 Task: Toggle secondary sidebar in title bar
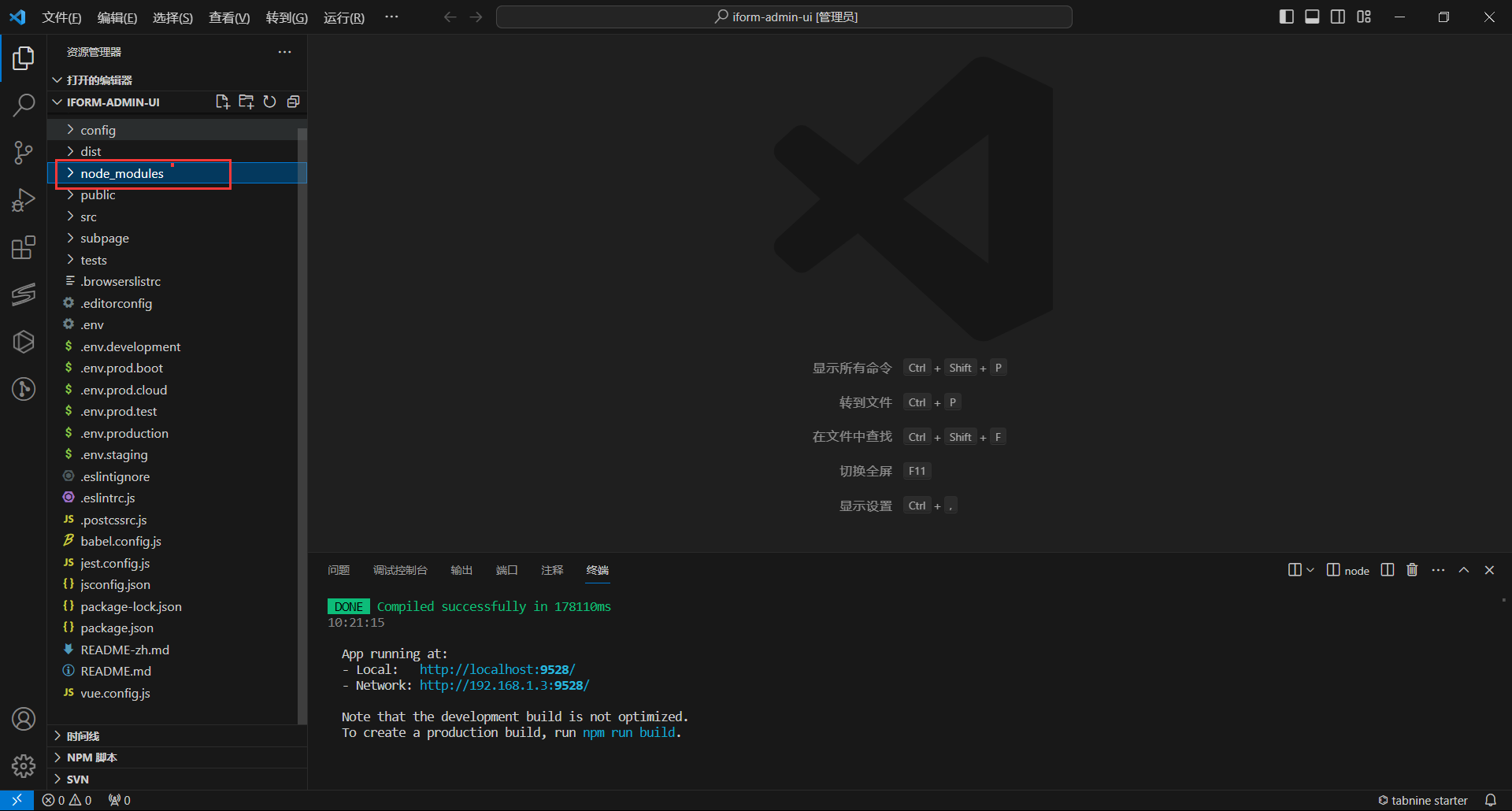click(x=1338, y=17)
